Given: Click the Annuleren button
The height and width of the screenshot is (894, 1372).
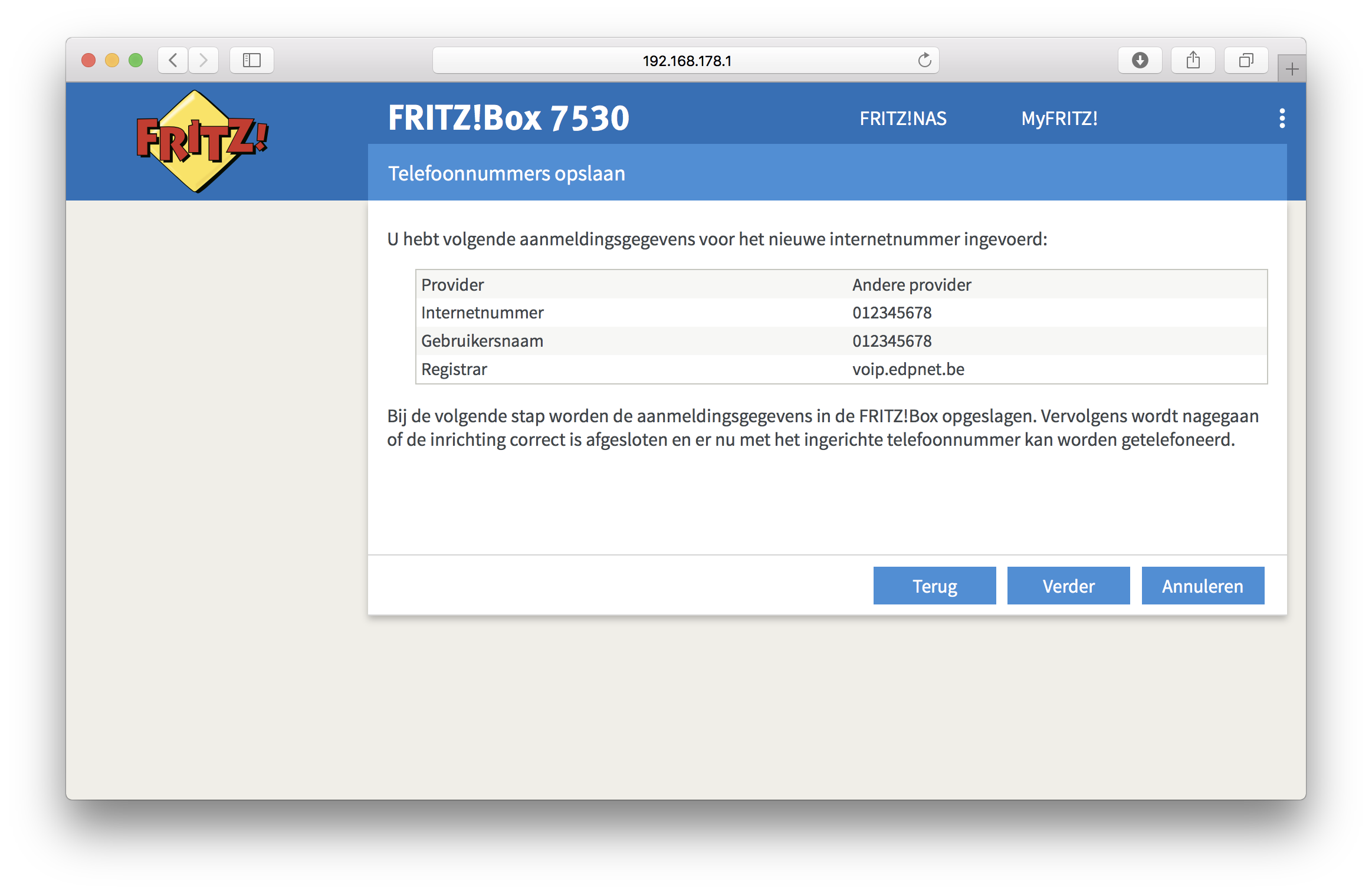Looking at the screenshot, I should tap(1203, 586).
